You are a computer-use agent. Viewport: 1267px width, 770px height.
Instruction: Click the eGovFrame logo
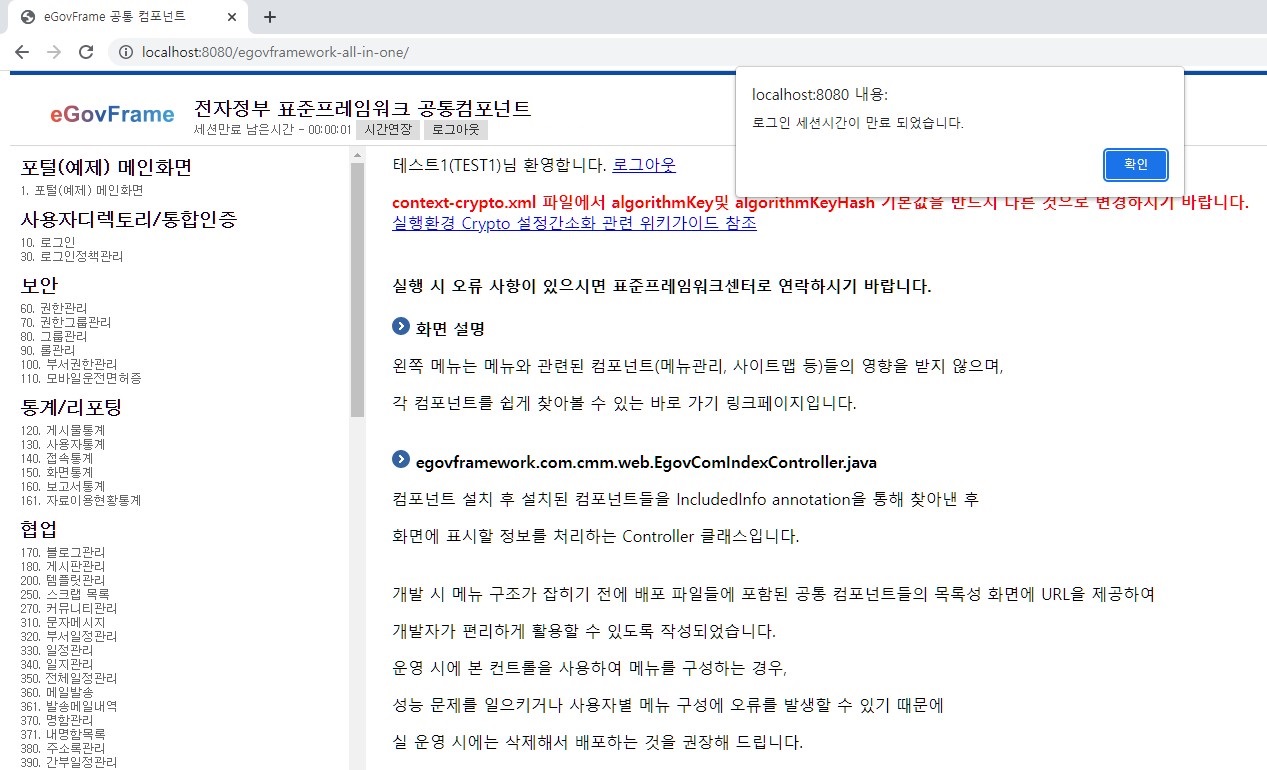[x=112, y=114]
